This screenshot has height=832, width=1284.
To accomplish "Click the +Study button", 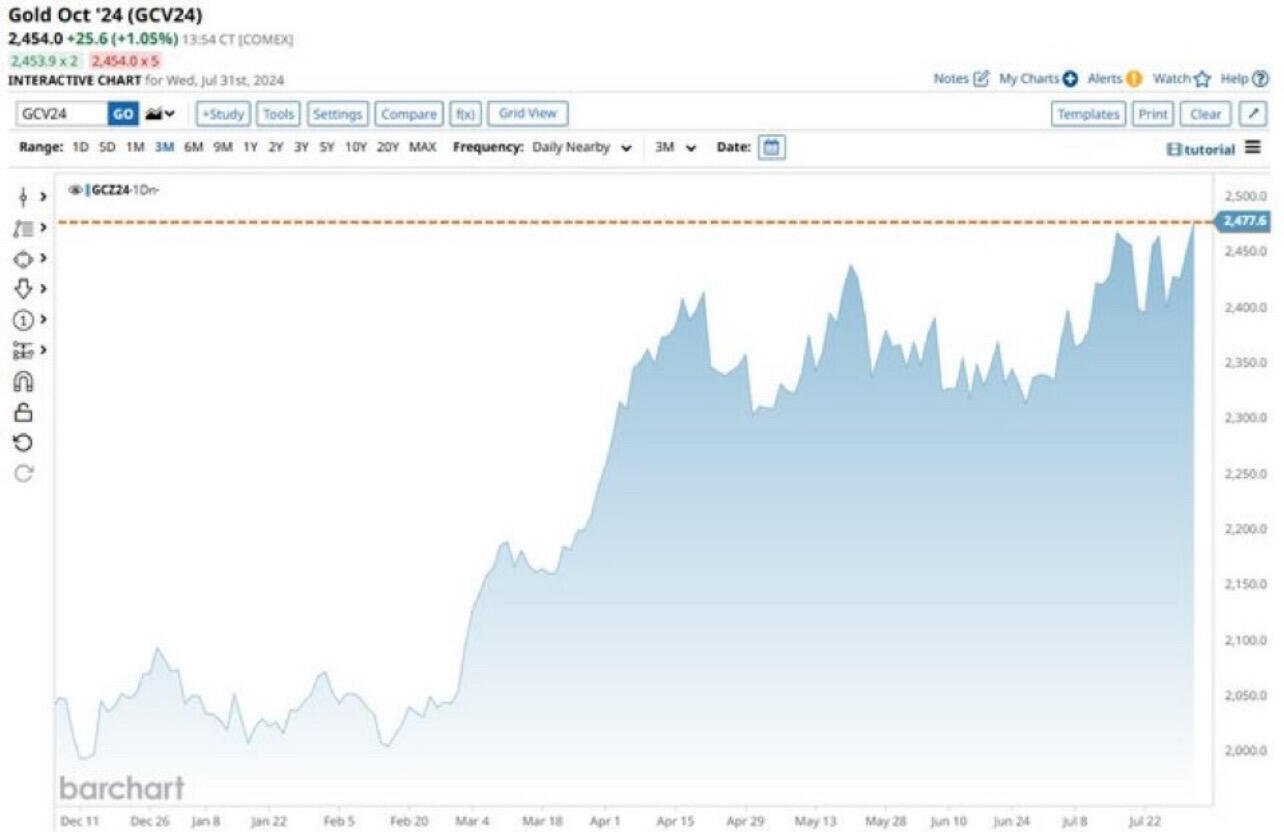I will tap(222, 114).
